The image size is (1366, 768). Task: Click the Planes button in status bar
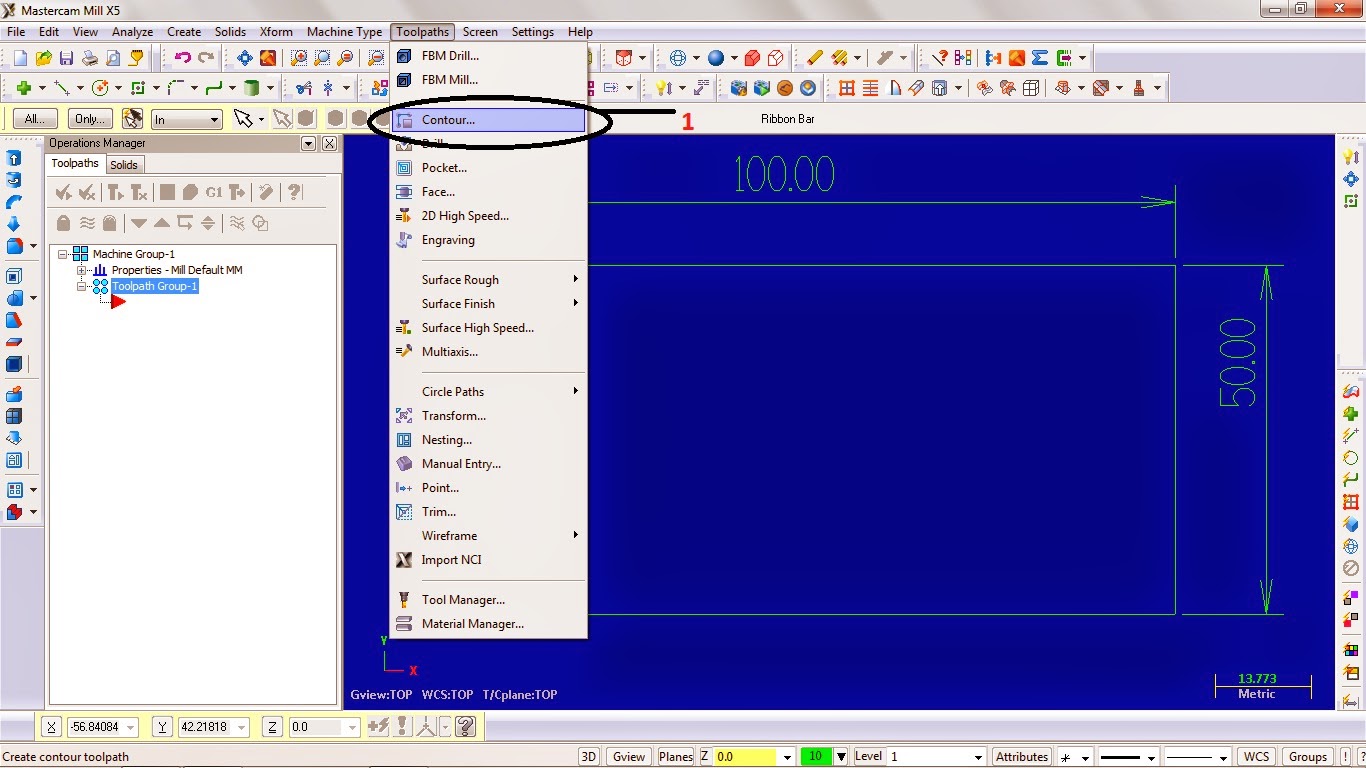[676, 757]
